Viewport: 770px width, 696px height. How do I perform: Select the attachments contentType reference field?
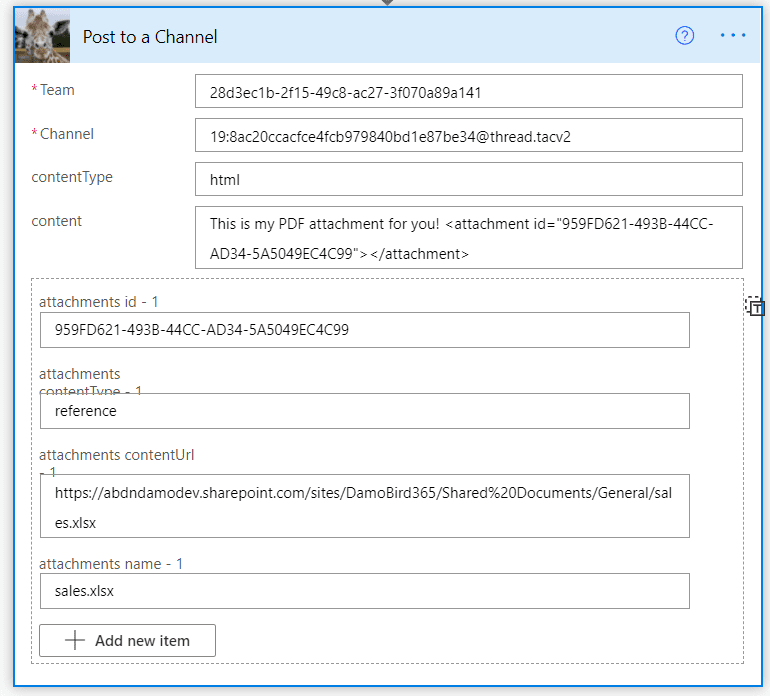click(x=364, y=411)
